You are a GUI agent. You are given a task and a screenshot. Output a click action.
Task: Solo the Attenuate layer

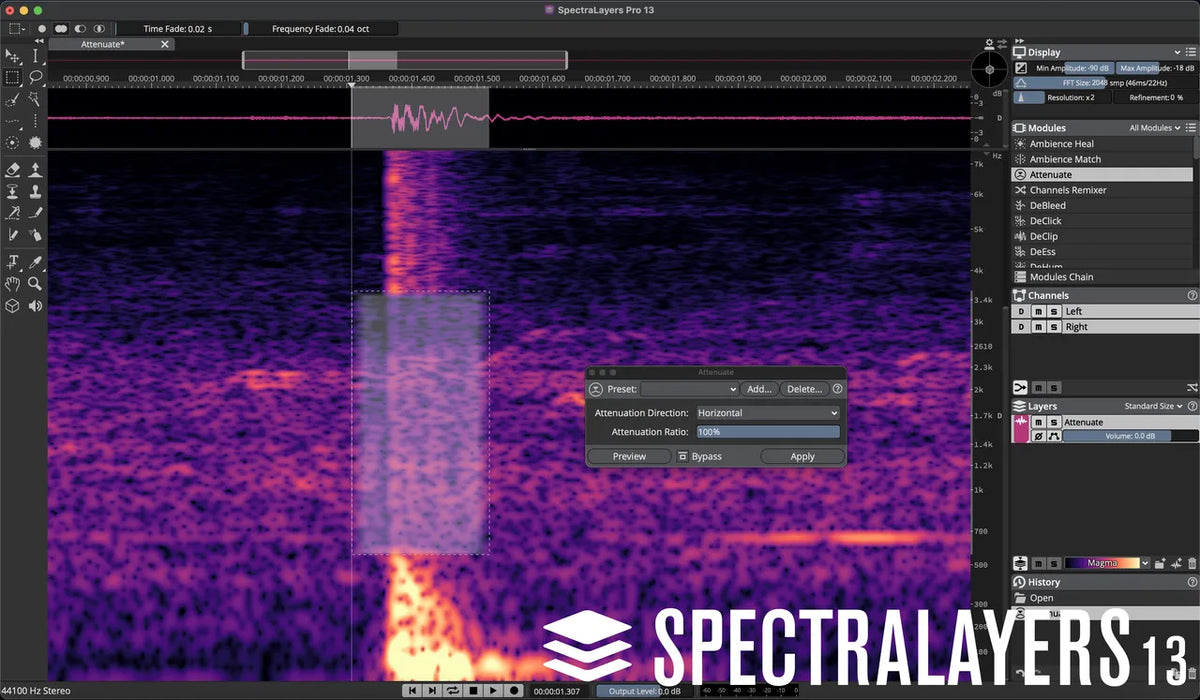(x=1053, y=422)
